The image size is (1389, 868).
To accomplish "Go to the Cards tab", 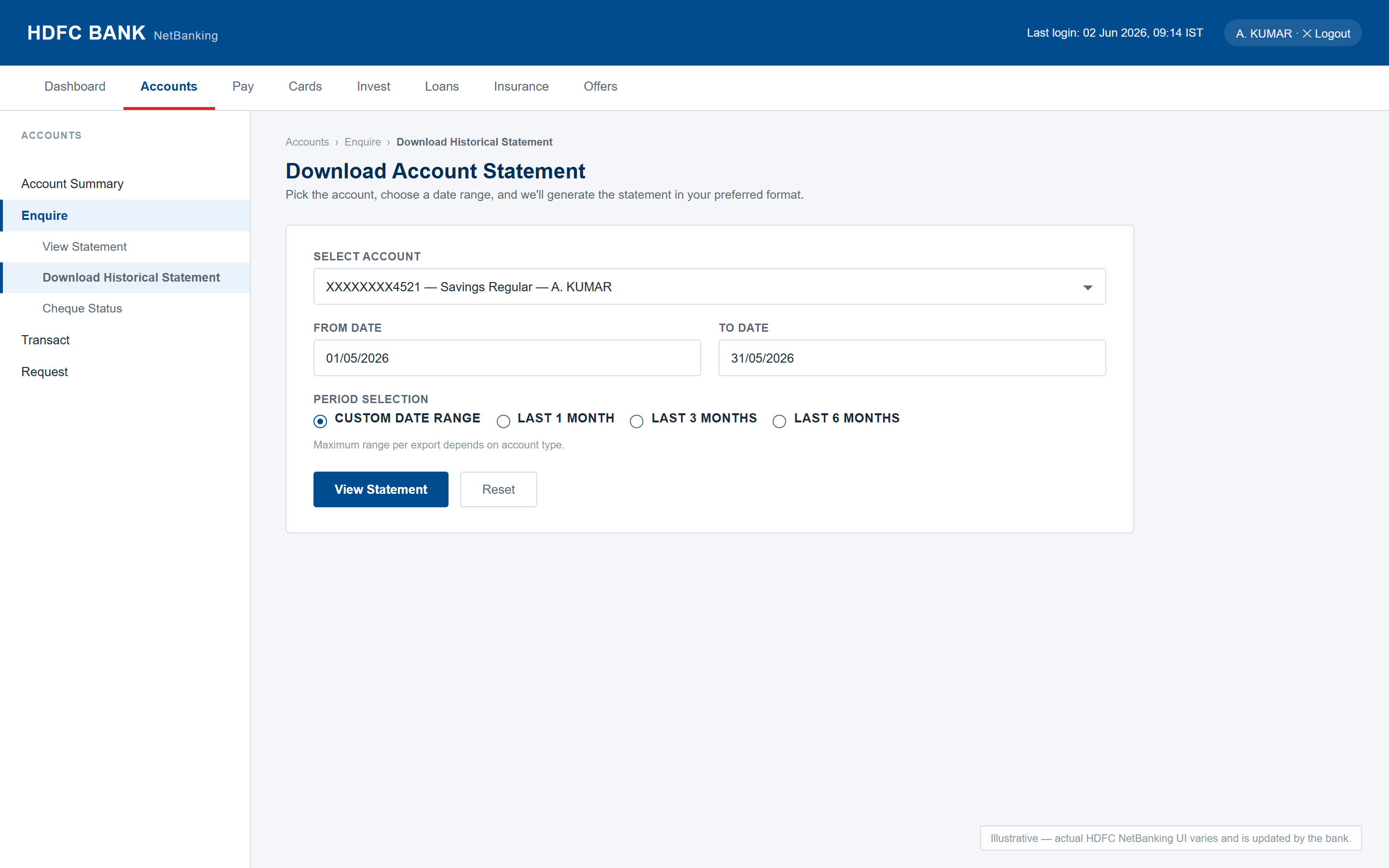I will pyautogui.click(x=305, y=87).
